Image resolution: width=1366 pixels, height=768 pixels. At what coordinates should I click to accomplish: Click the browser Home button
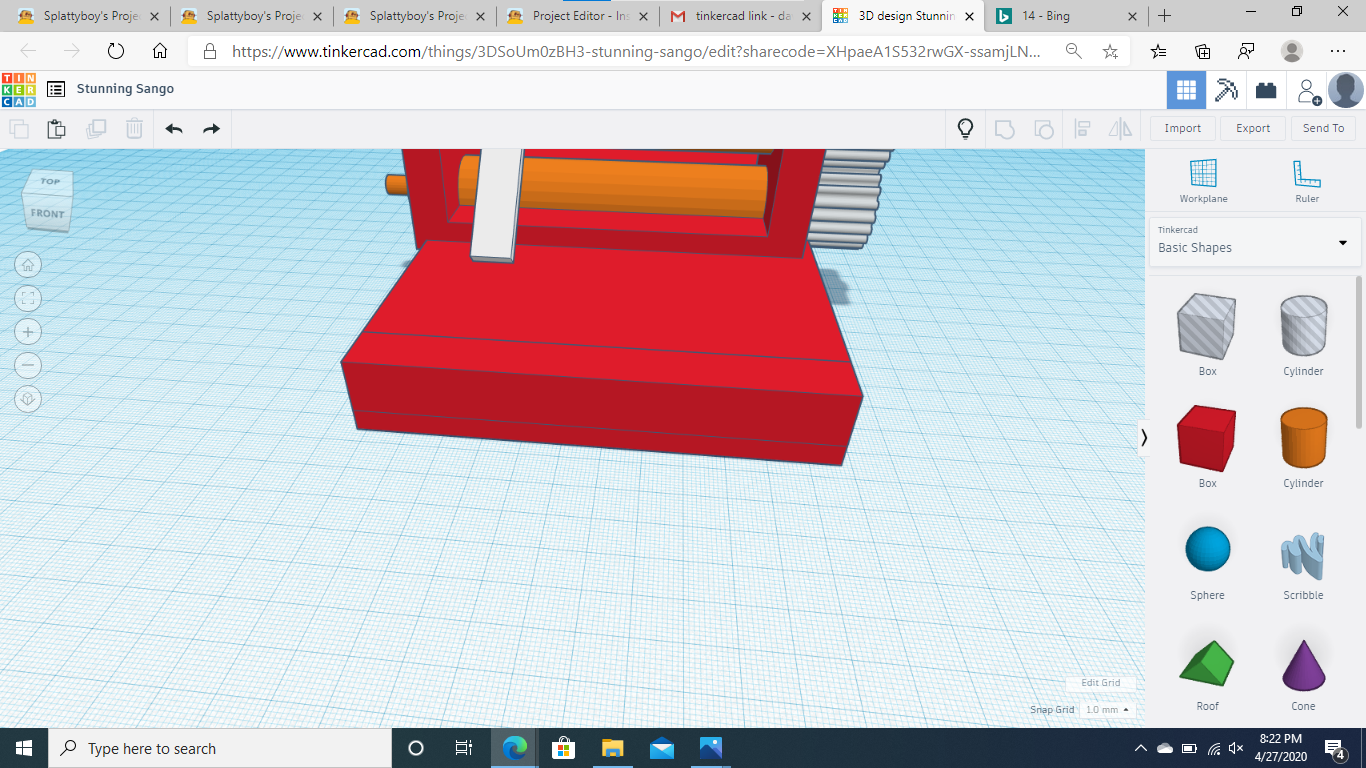coord(160,51)
